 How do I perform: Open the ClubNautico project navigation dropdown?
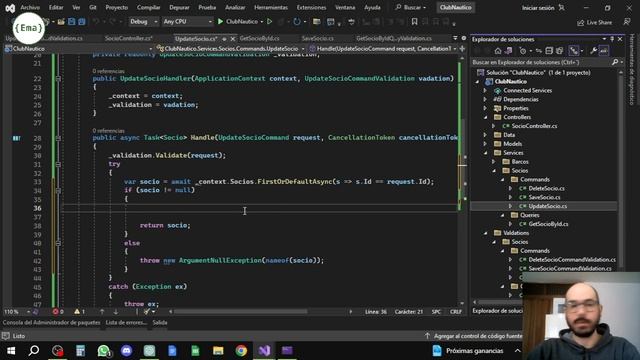79,49
